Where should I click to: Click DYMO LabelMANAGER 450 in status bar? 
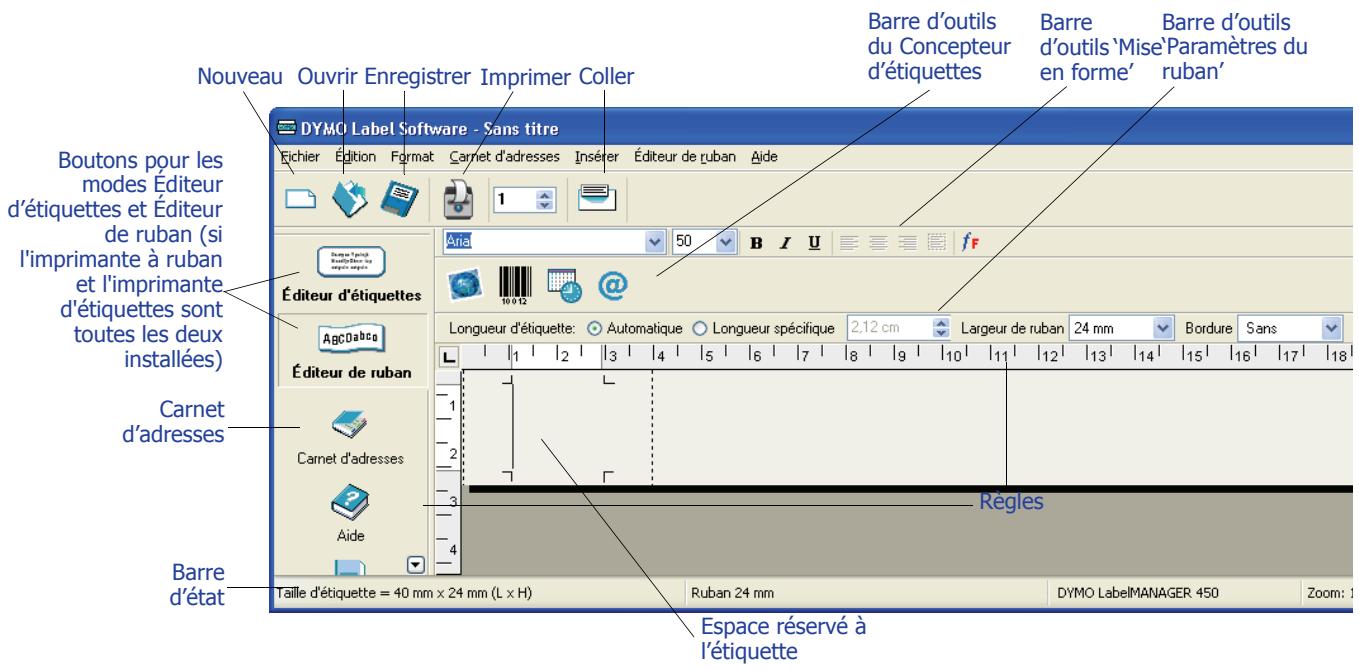tap(1138, 592)
